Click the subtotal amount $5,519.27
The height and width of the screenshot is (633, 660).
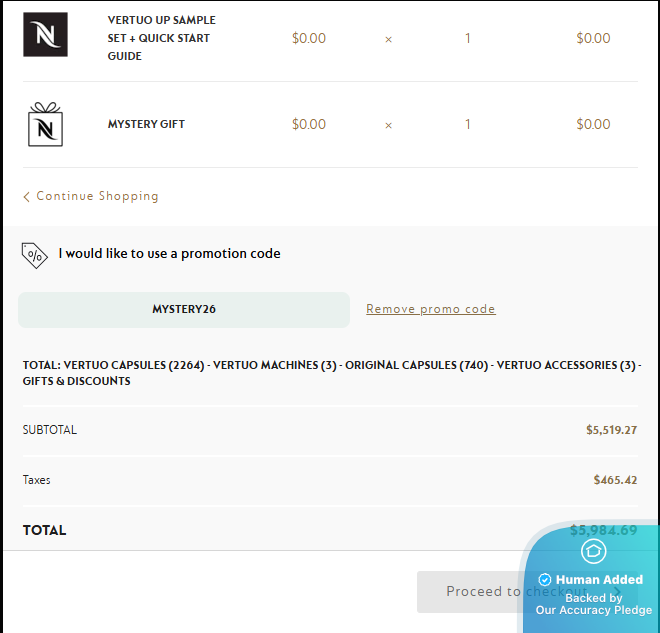click(x=611, y=431)
